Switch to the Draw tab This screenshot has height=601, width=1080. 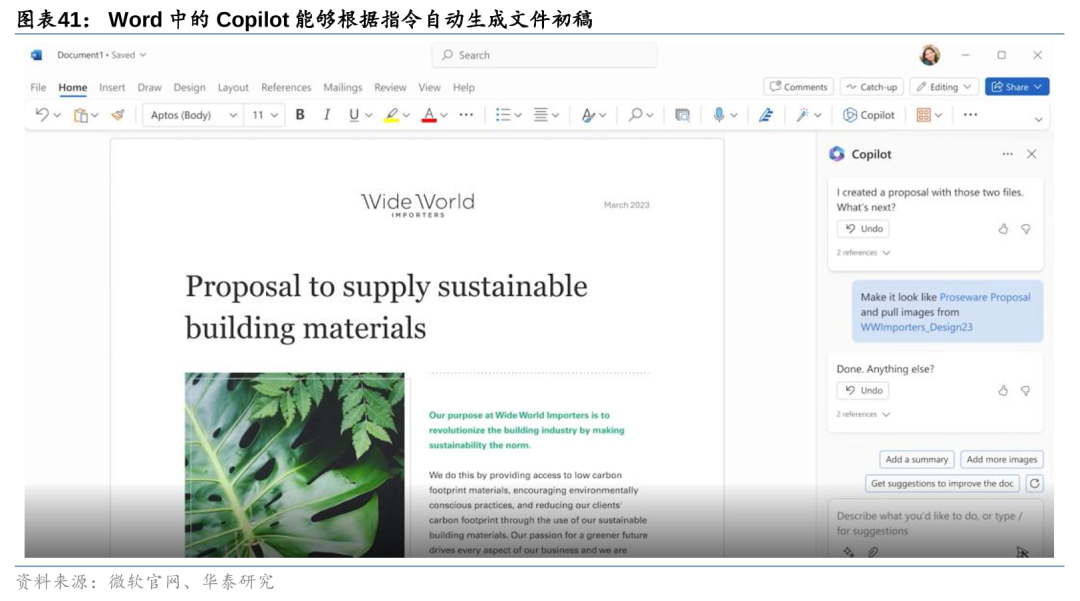point(149,87)
